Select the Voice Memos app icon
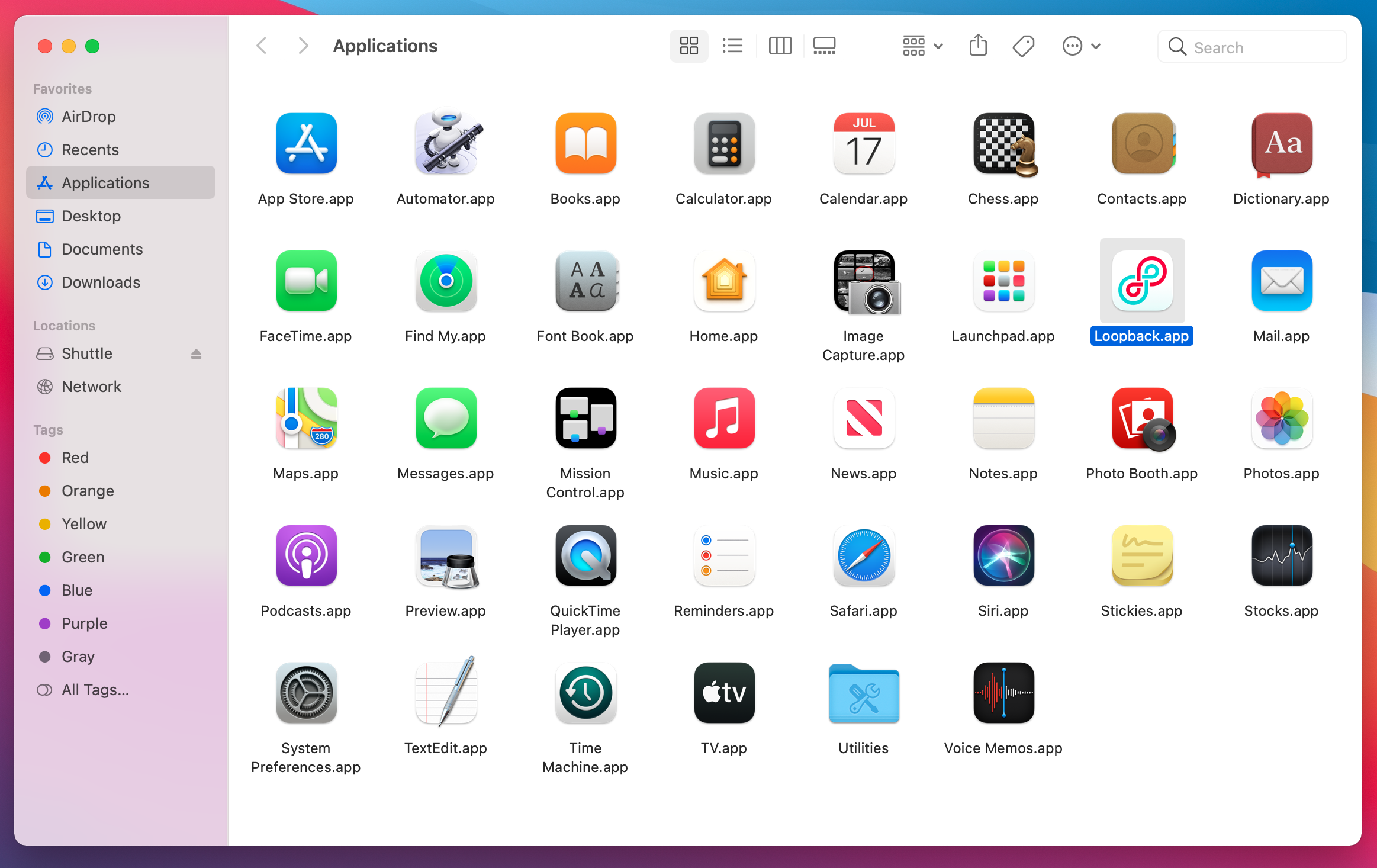The height and width of the screenshot is (868, 1377). (1003, 693)
